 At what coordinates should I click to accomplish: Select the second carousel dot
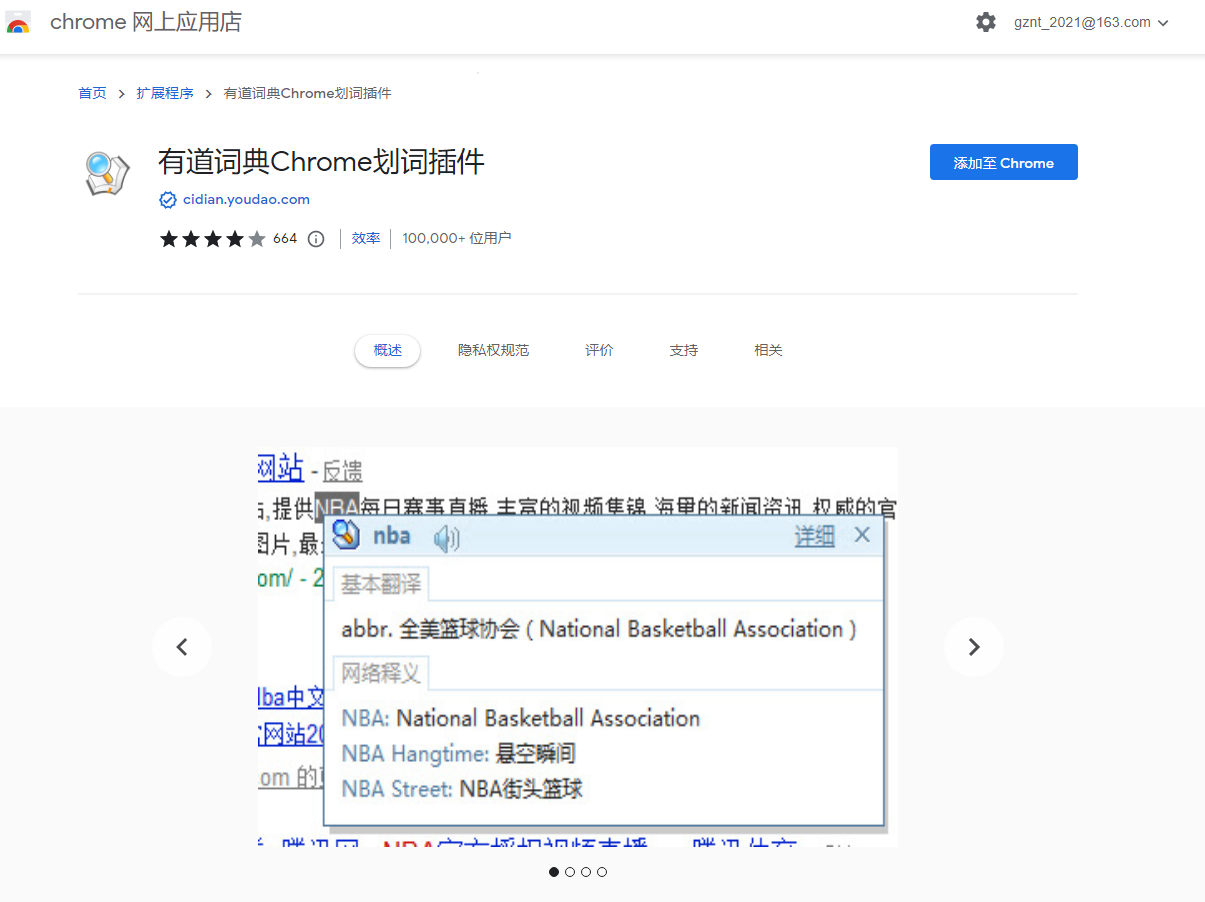(x=570, y=872)
